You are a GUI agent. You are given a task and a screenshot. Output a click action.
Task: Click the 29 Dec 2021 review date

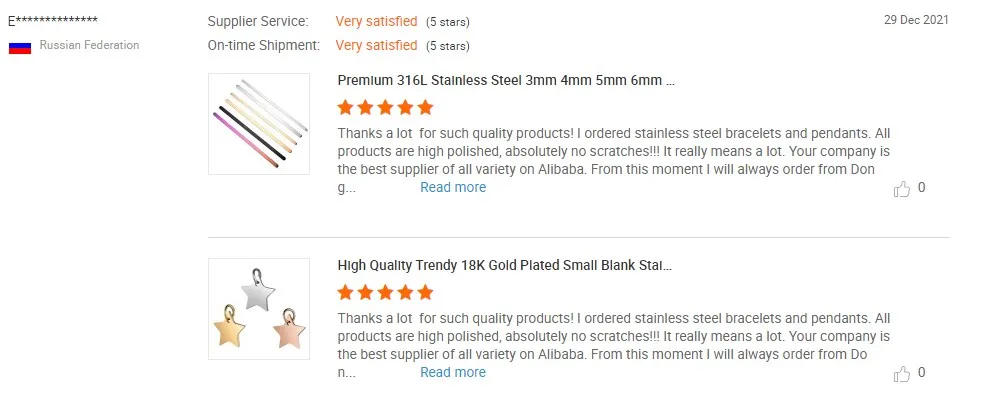(916, 20)
